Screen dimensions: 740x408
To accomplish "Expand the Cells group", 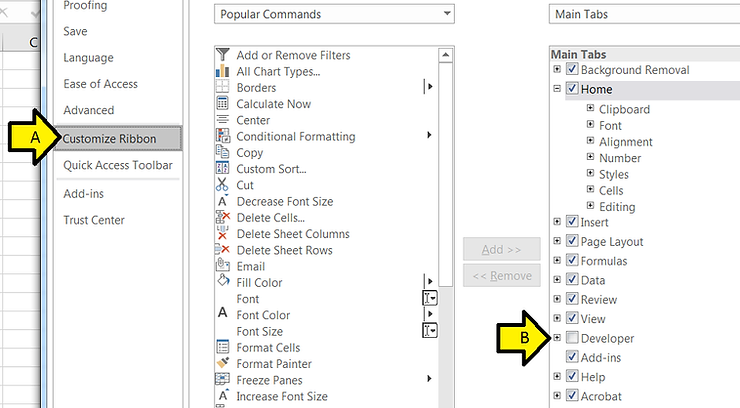I will (x=590, y=189).
